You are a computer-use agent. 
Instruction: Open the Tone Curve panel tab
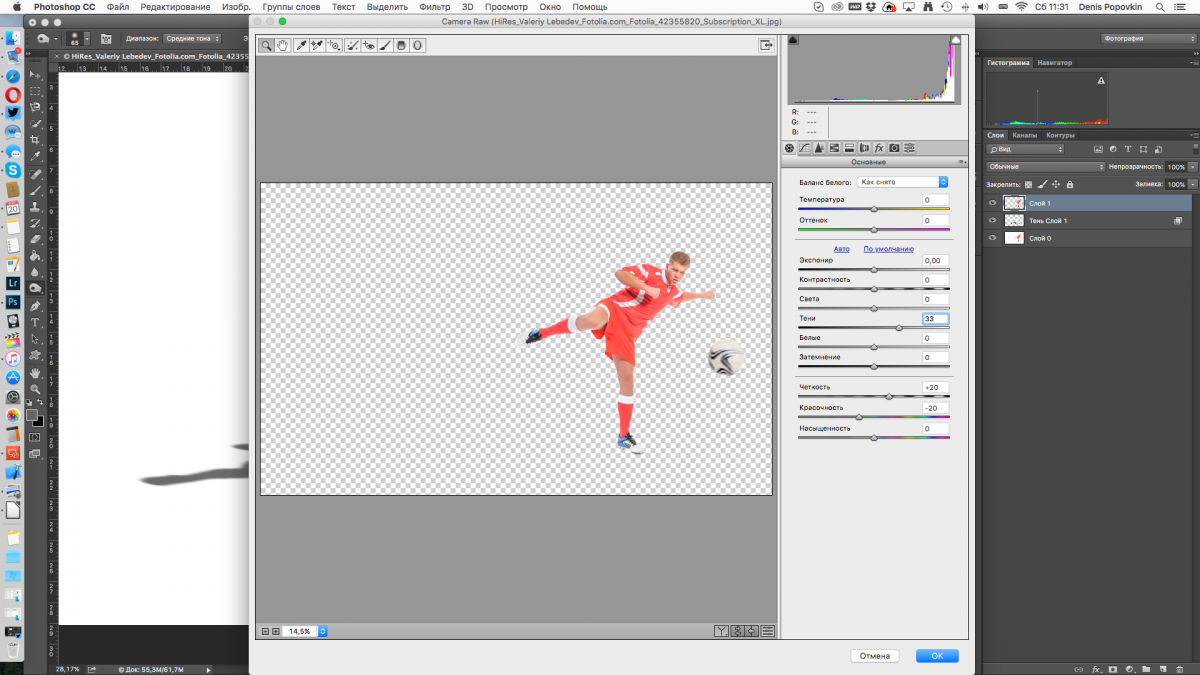(x=803, y=148)
